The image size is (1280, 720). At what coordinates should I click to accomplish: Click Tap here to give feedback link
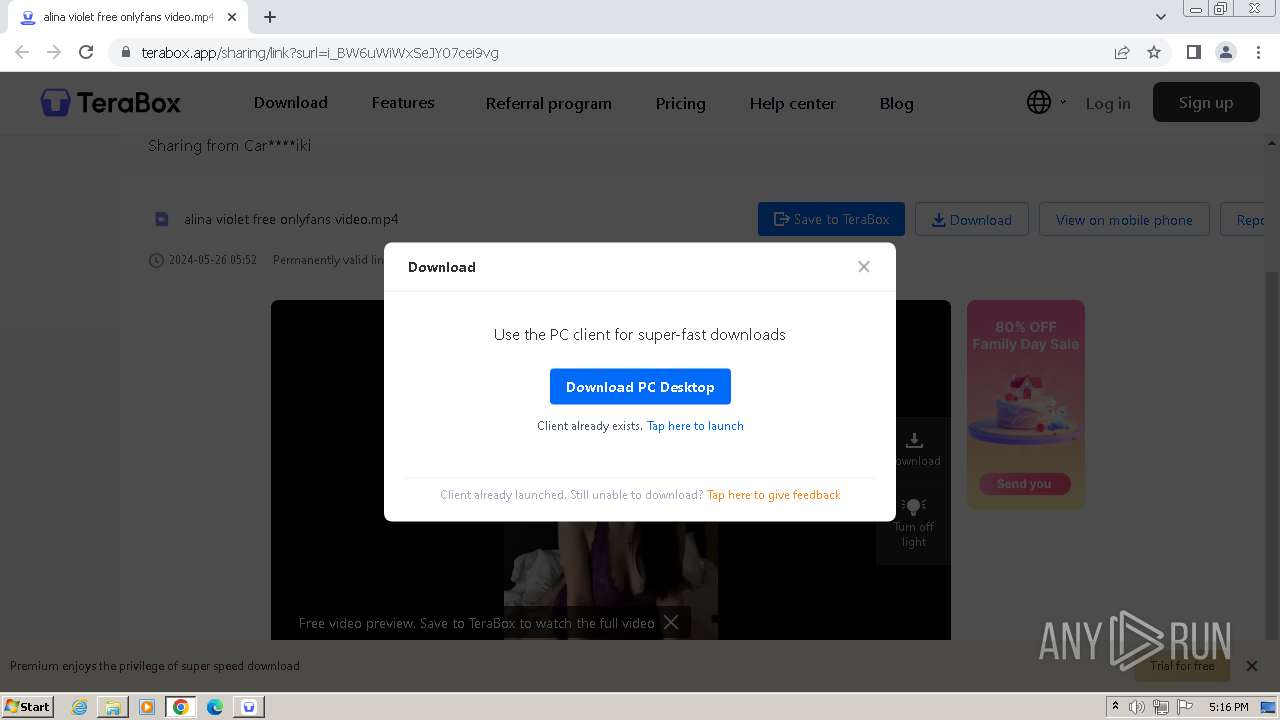click(x=773, y=495)
